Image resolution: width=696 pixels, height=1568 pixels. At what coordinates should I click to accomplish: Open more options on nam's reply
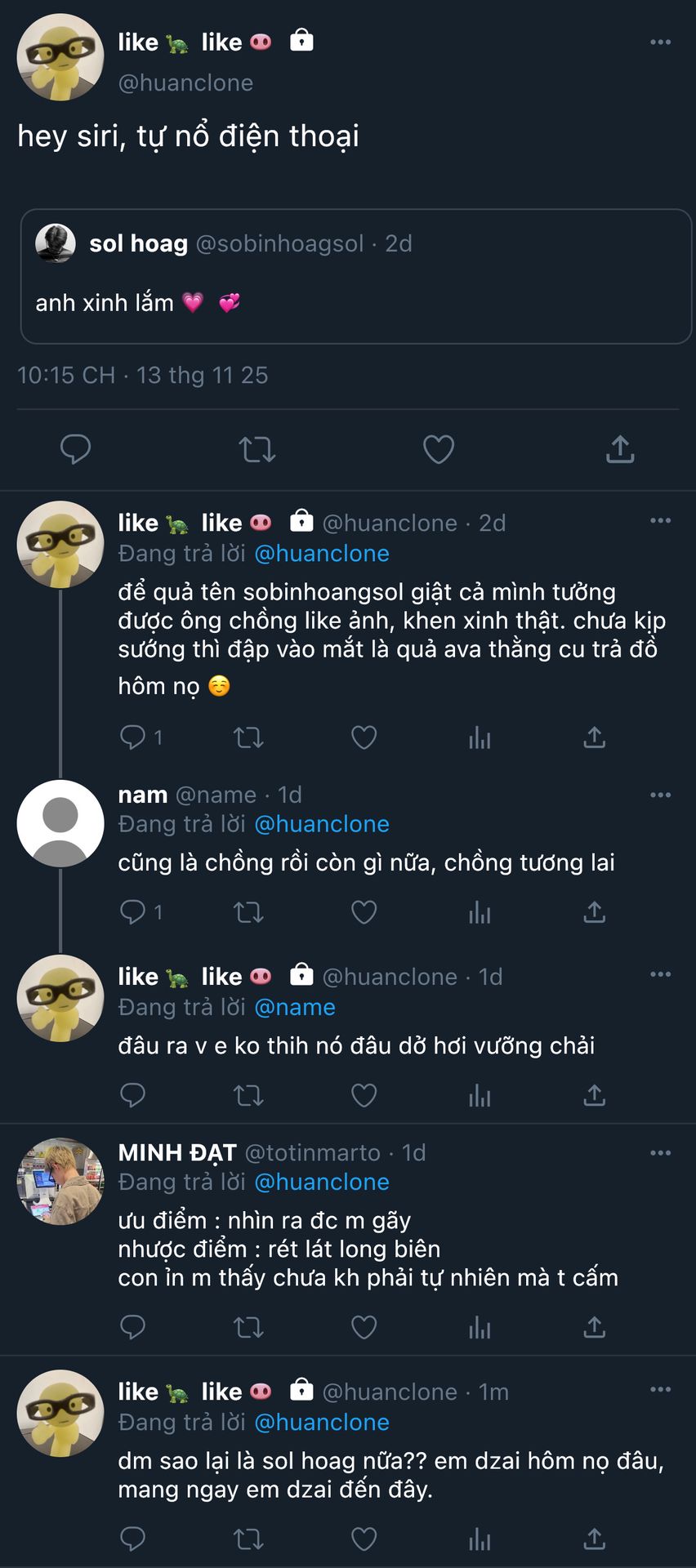click(660, 795)
